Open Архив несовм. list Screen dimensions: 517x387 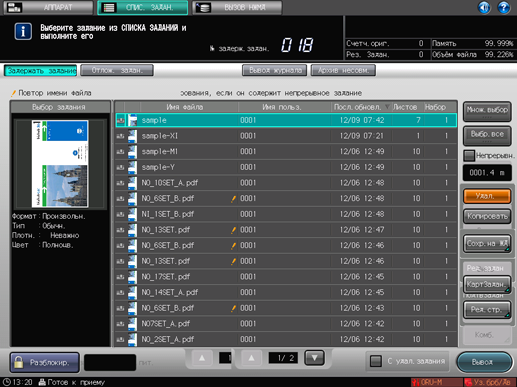(343, 71)
